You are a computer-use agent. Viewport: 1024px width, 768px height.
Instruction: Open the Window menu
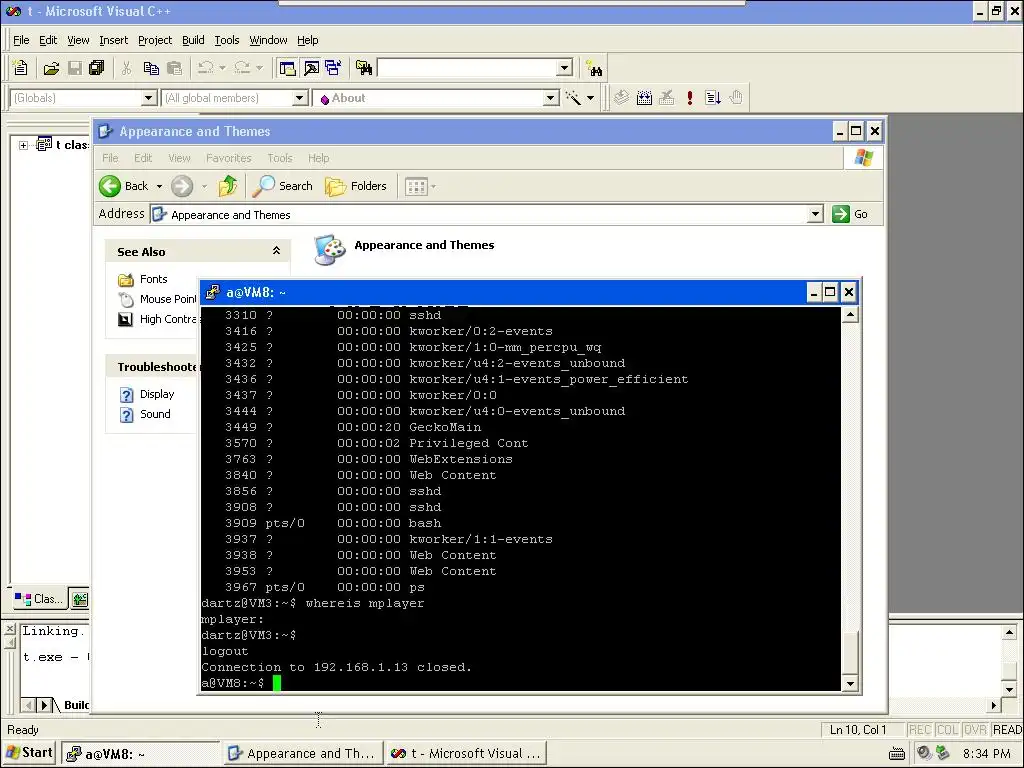tap(268, 40)
